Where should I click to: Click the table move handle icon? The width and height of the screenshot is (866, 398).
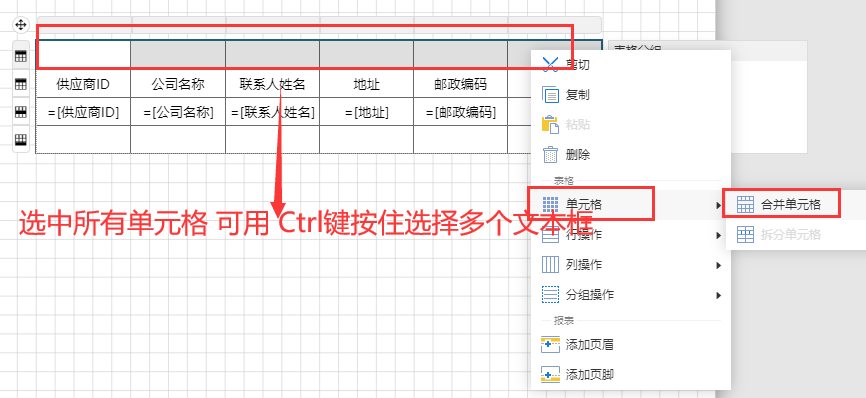[x=20, y=25]
